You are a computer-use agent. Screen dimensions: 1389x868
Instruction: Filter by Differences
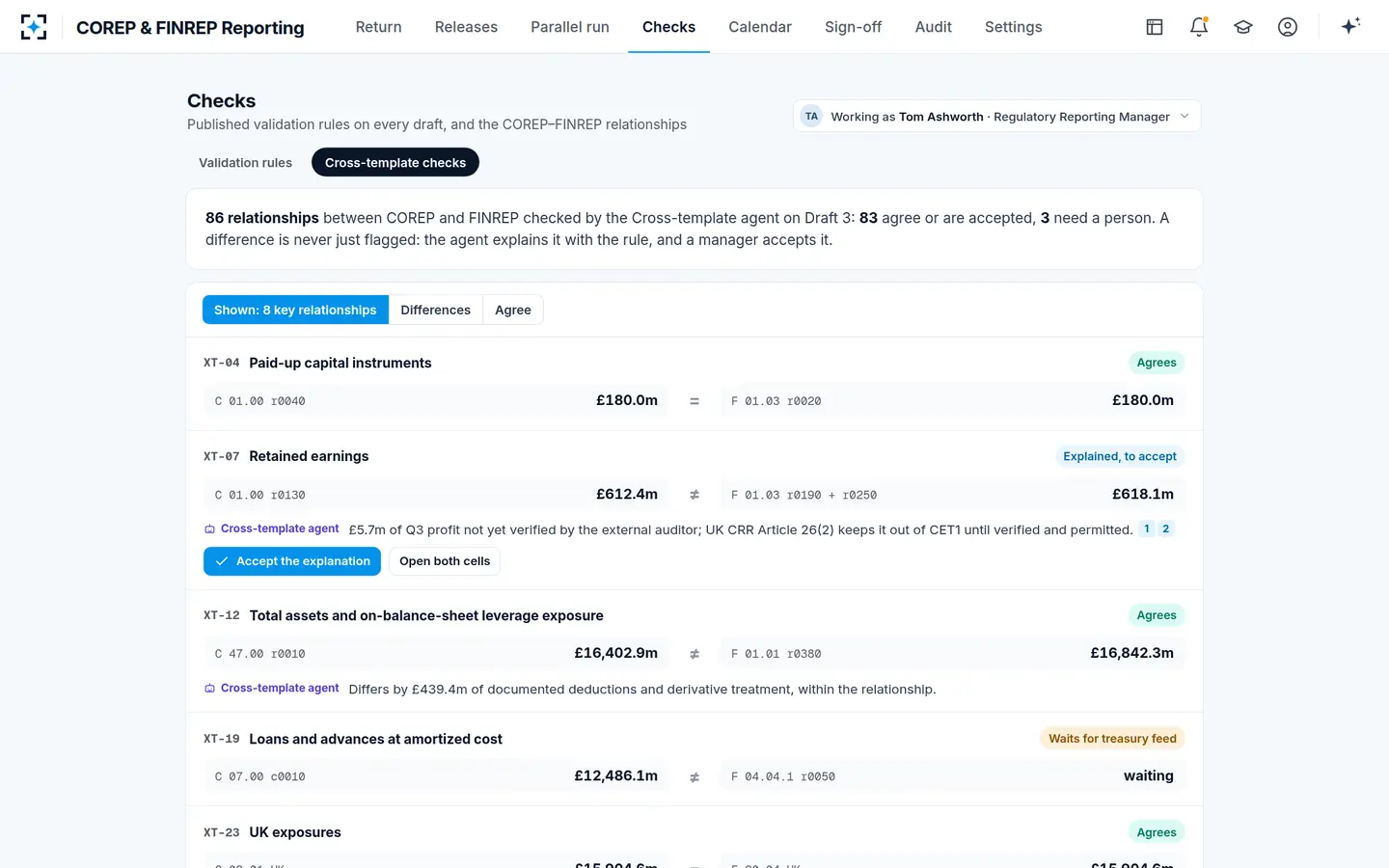point(435,310)
